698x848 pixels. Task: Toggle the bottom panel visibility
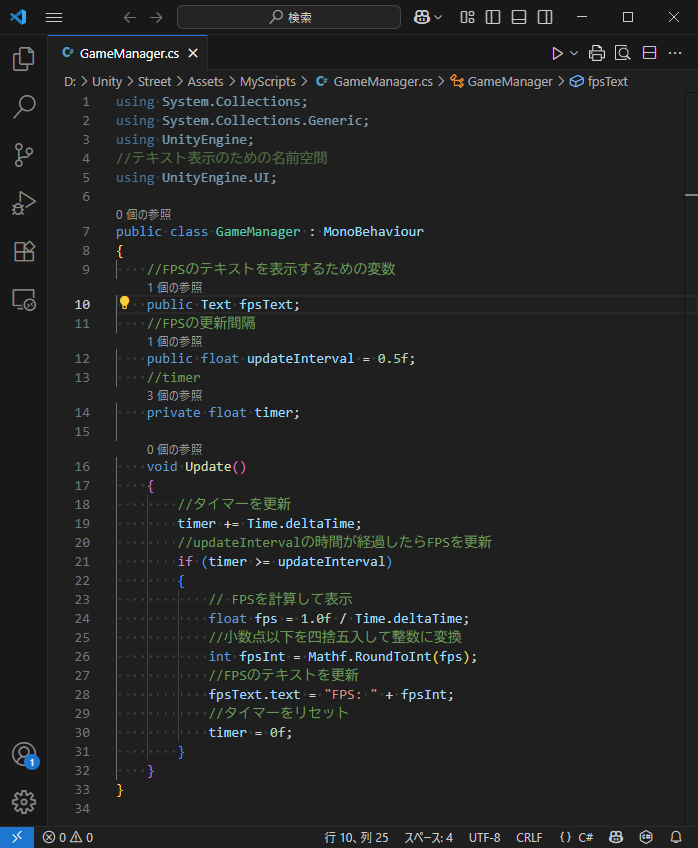[519, 17]
